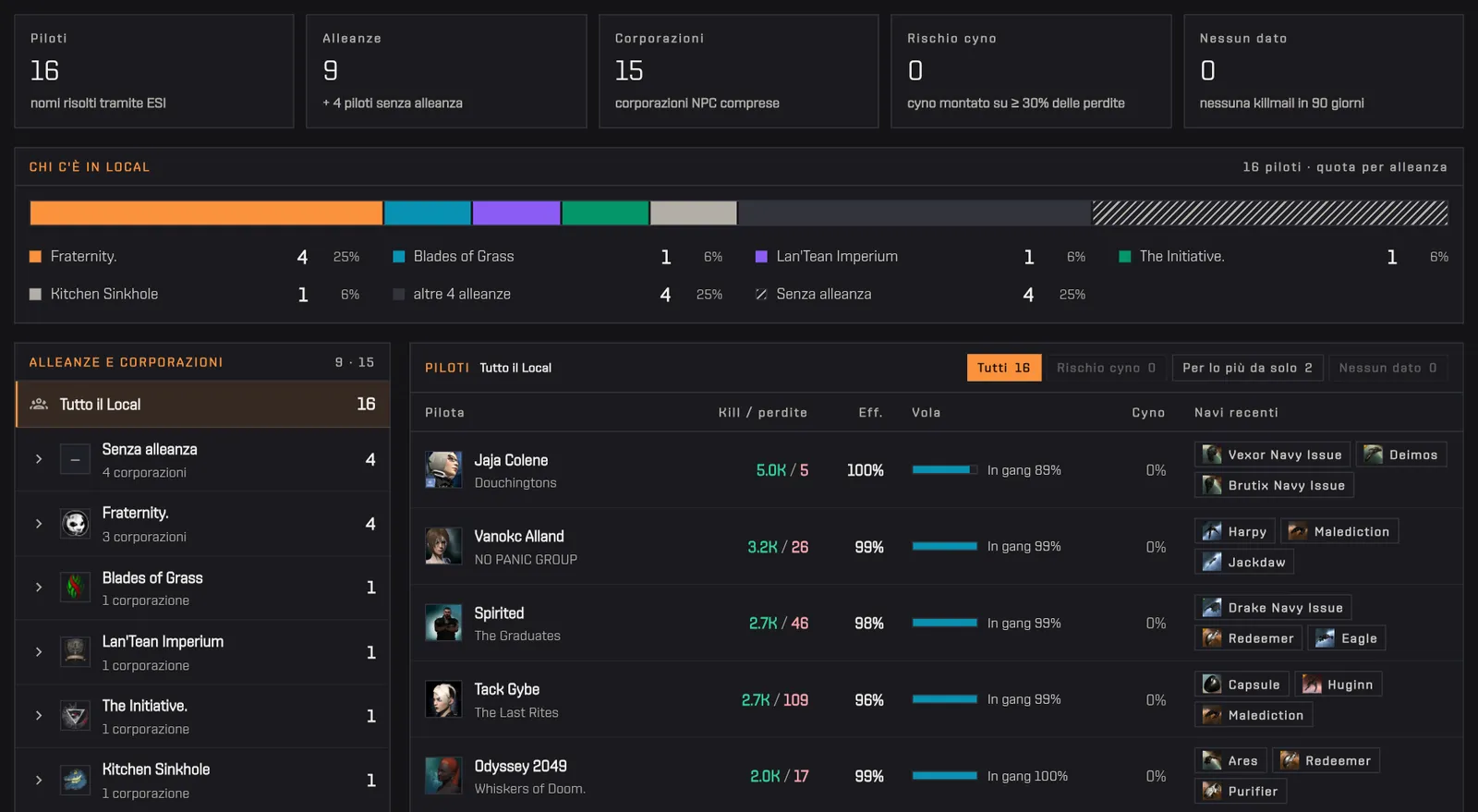Click the Lan'Tean Imperium alliance logo
This screenshot has width=1478, height=812.
coord(75,652)
